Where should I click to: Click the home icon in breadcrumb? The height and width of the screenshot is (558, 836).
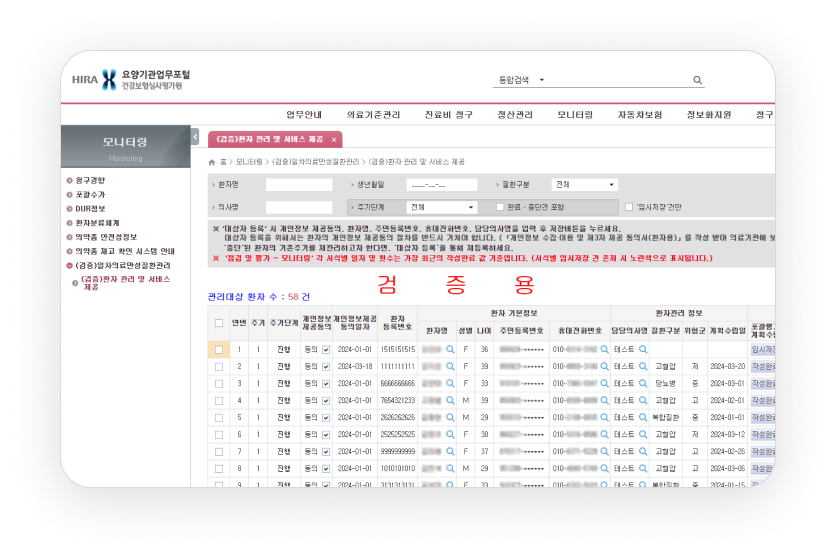point(211,161)
